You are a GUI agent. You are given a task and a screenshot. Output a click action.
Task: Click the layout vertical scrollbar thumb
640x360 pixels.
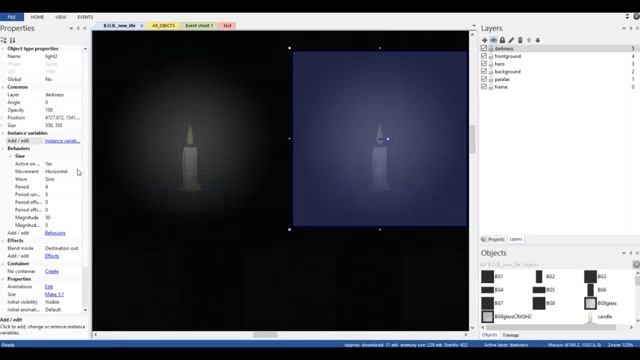(x=473, y=139)
